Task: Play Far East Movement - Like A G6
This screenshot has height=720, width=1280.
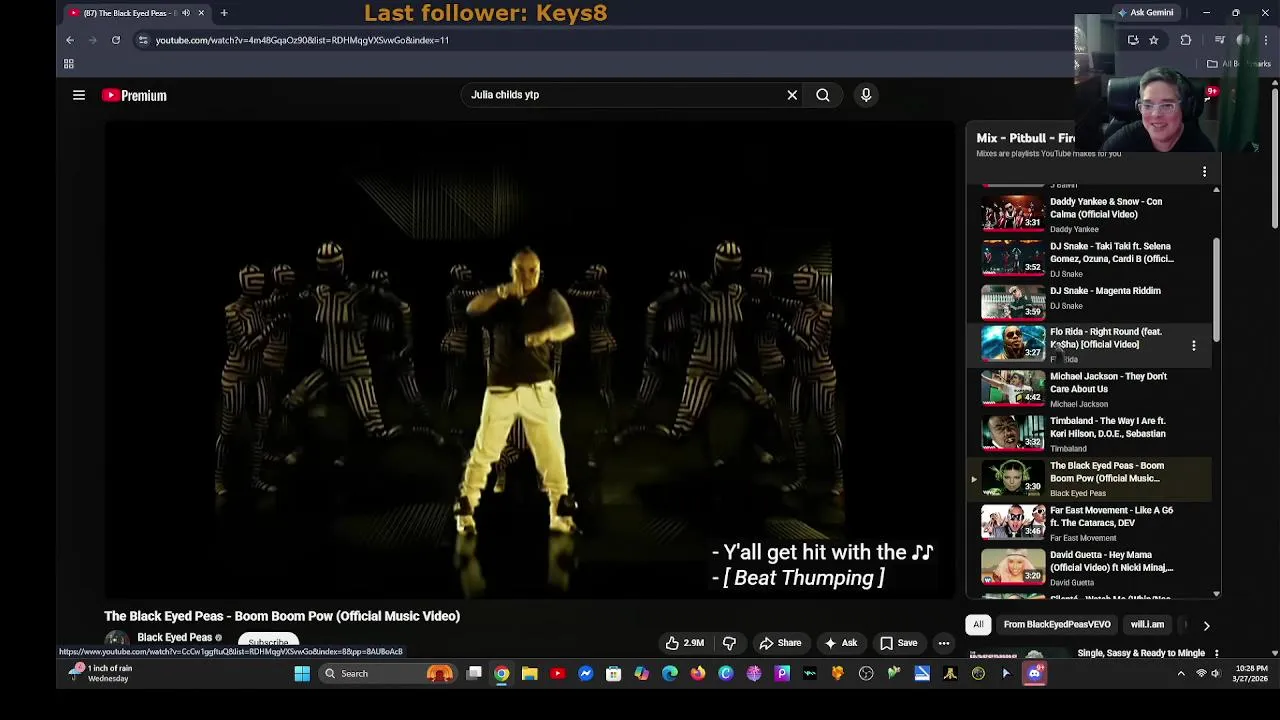Action: [x=1090, y=522]
